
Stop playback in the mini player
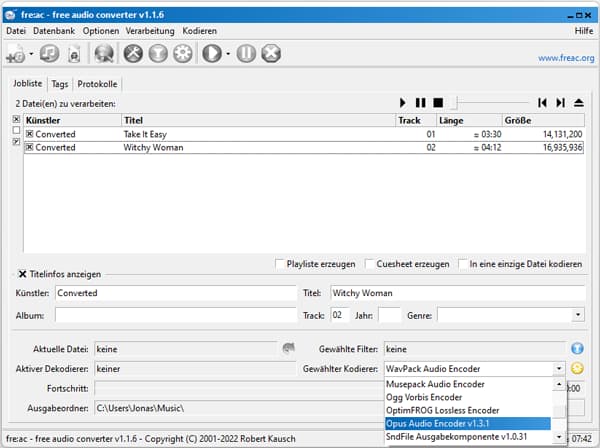point(438,103)
